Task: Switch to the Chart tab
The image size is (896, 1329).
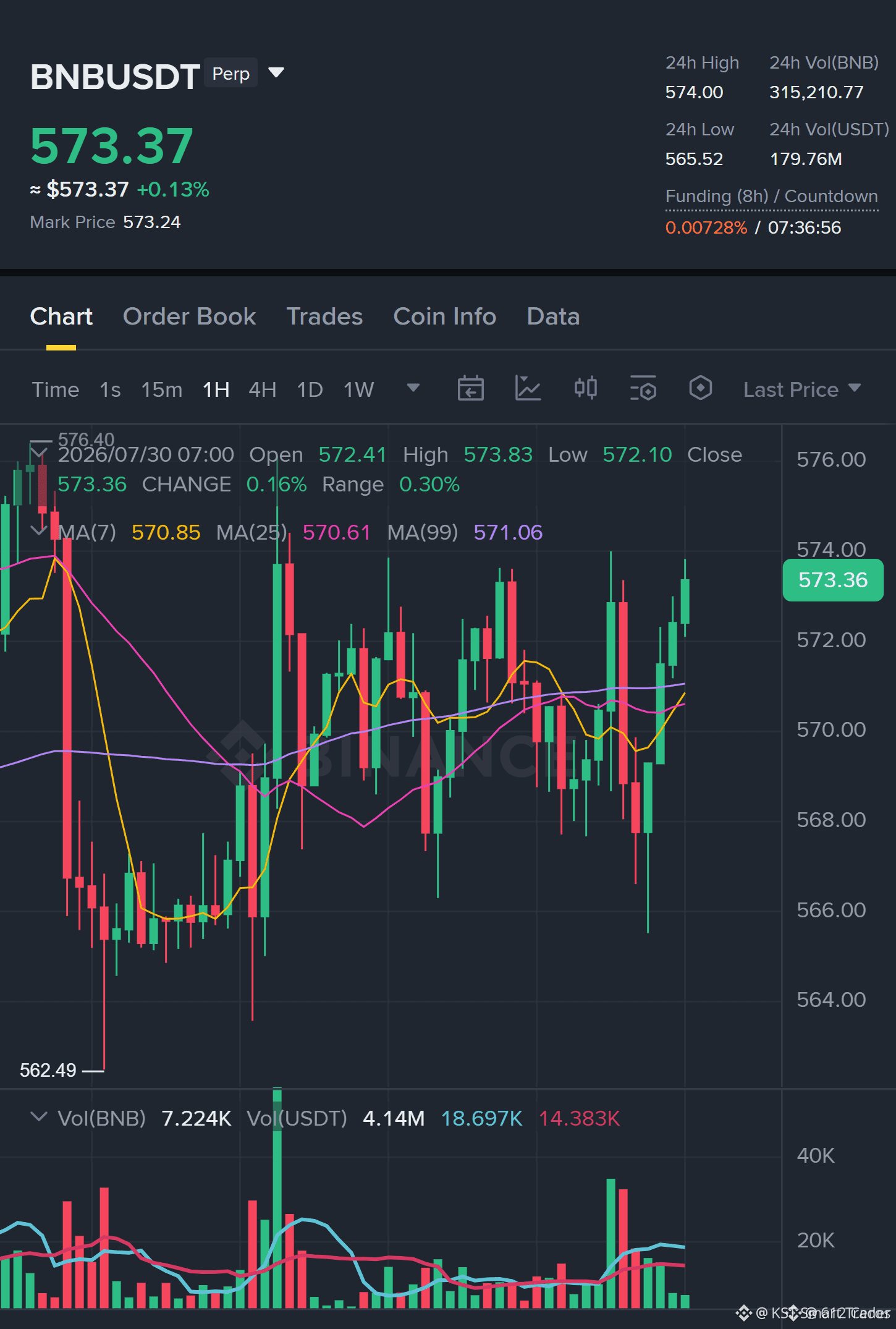Action: (x=61, y=316)
